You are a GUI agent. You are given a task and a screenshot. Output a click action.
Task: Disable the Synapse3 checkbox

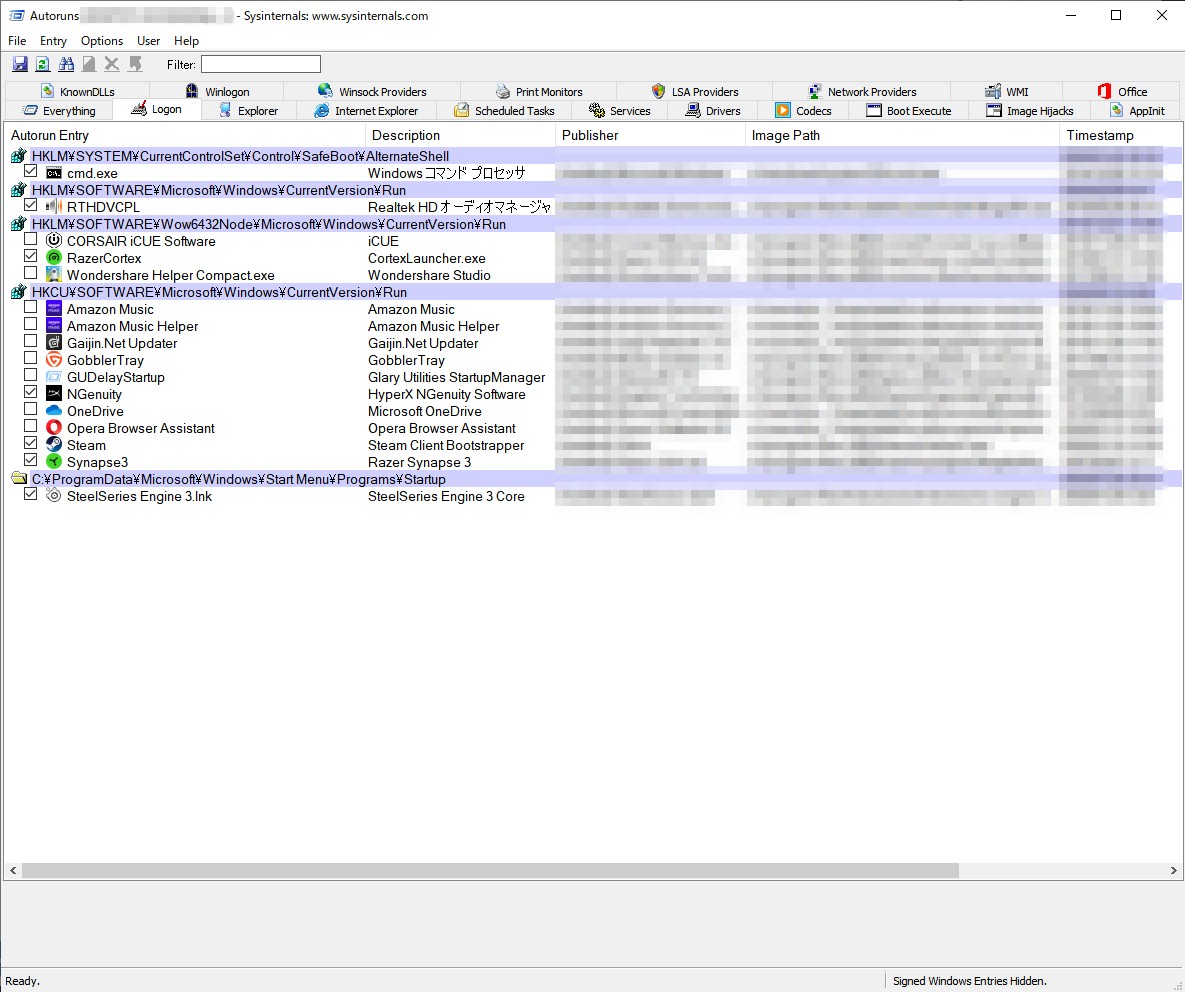(x=30, y=460)
